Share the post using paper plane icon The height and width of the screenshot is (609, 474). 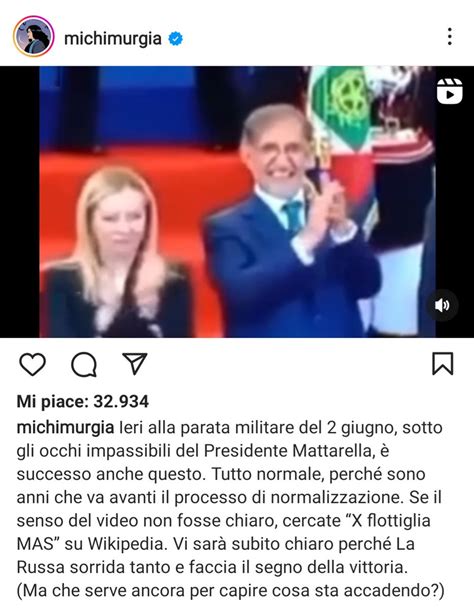135,364
